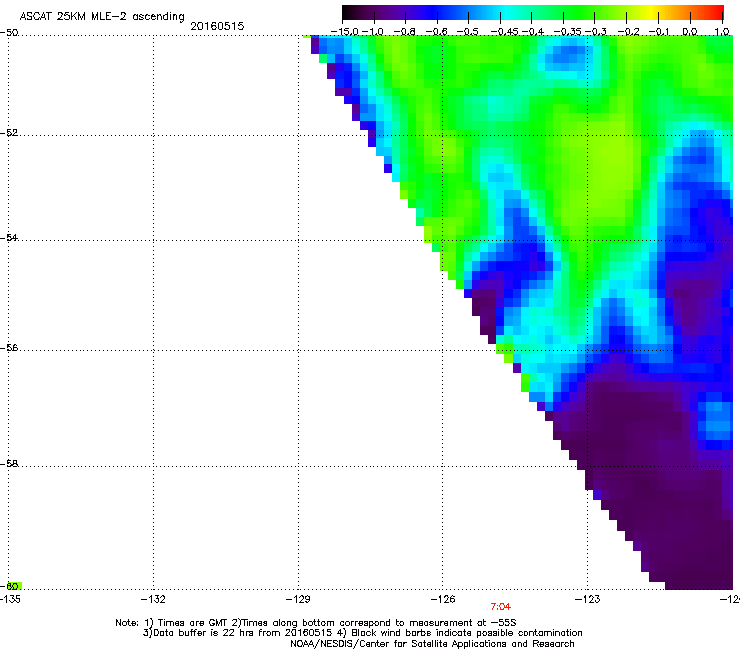Click the -0.2 color bar label

(628, 32)
